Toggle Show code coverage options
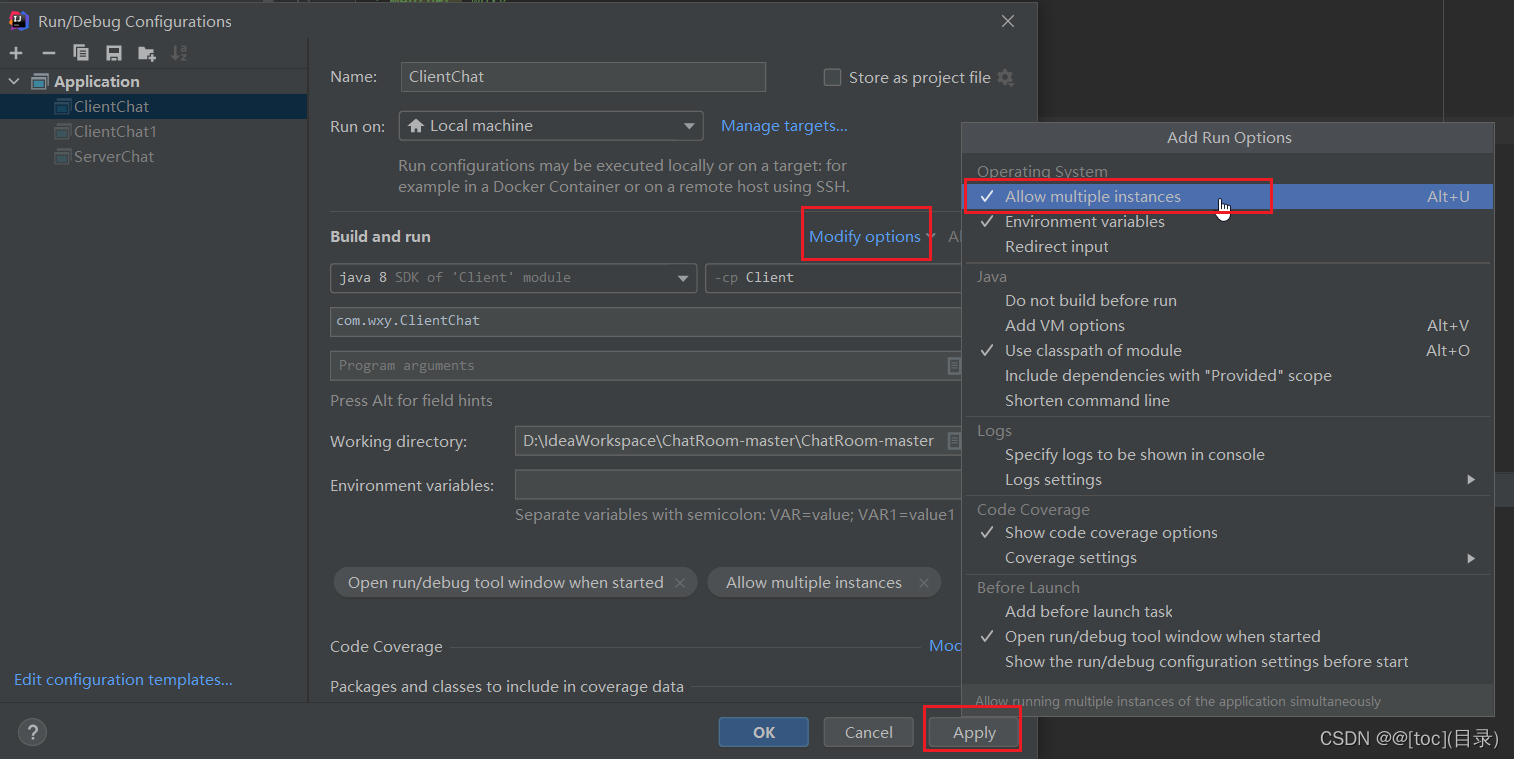 tap(1228, 533)
